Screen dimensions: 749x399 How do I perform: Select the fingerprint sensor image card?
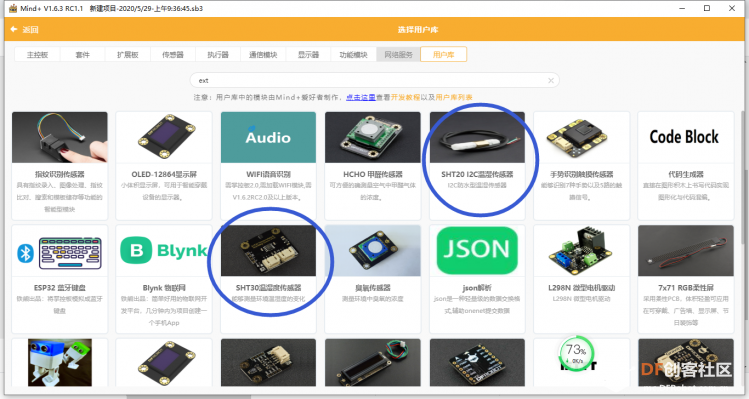pos(60,138)
